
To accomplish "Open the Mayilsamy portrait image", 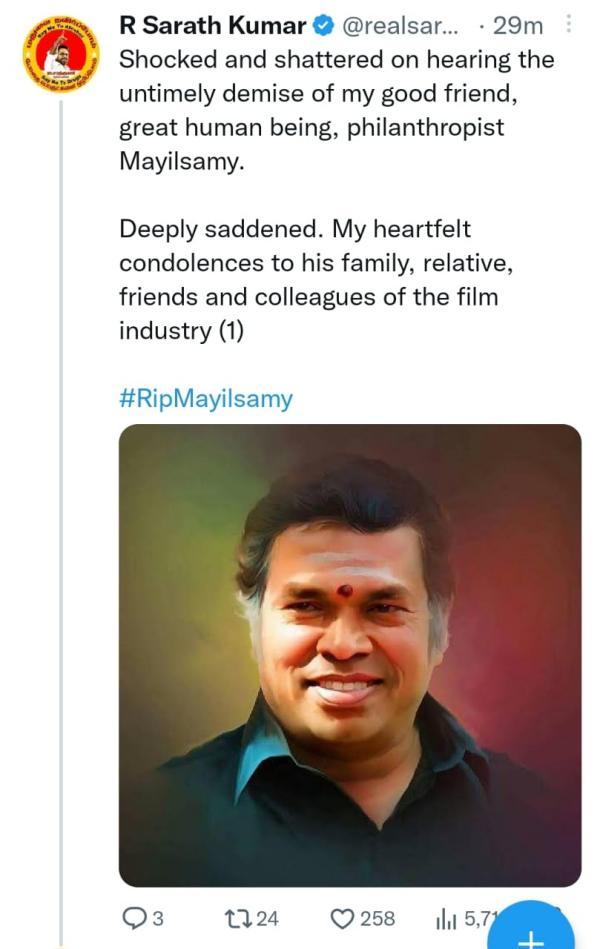I will click(350, 655).
